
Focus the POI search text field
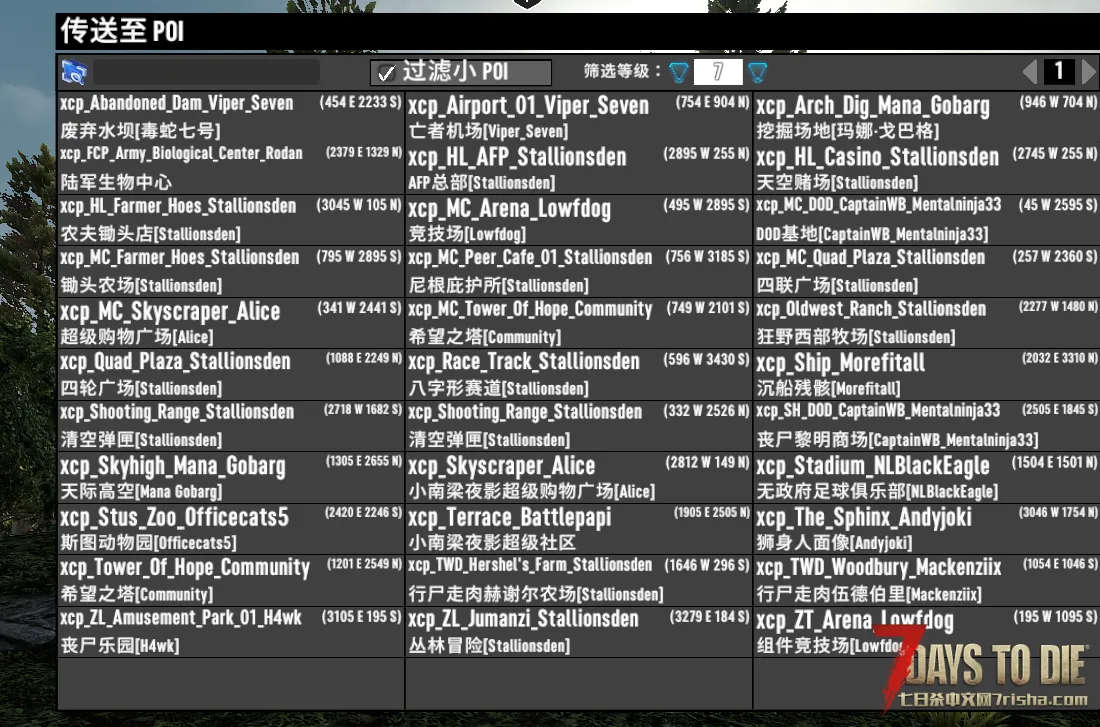pyautogui.click(x=206, y=72)
